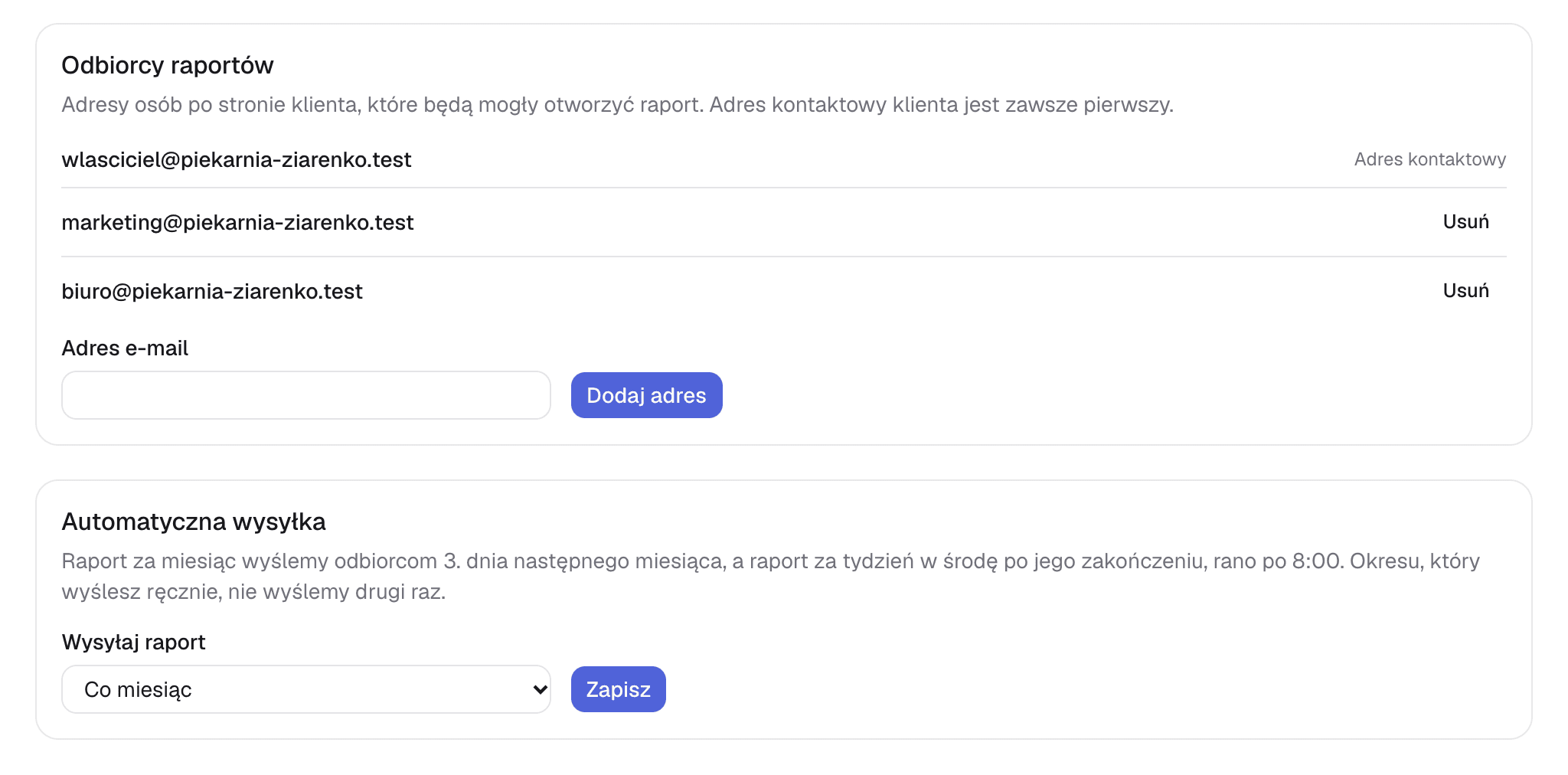Select marketing@piekarnia-ziarenko.test address text
This screenshot has width=1568, height=775.
[237, 222]
